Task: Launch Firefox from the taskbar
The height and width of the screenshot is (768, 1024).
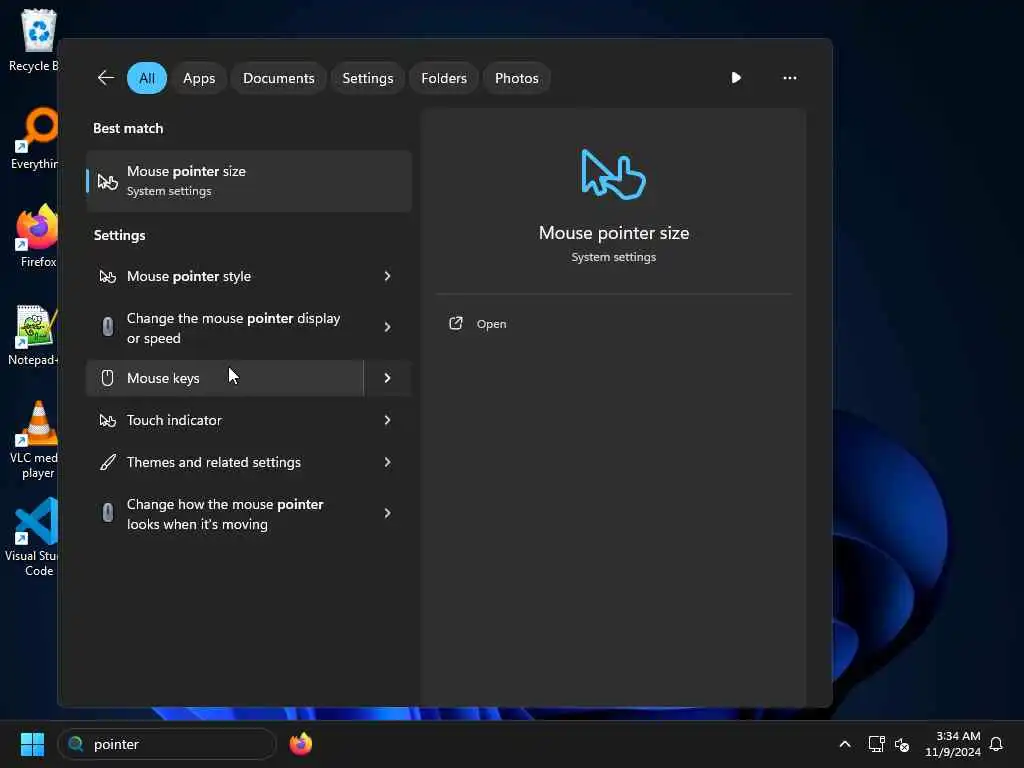Action: pyautogui.click(x=300, y=744)
